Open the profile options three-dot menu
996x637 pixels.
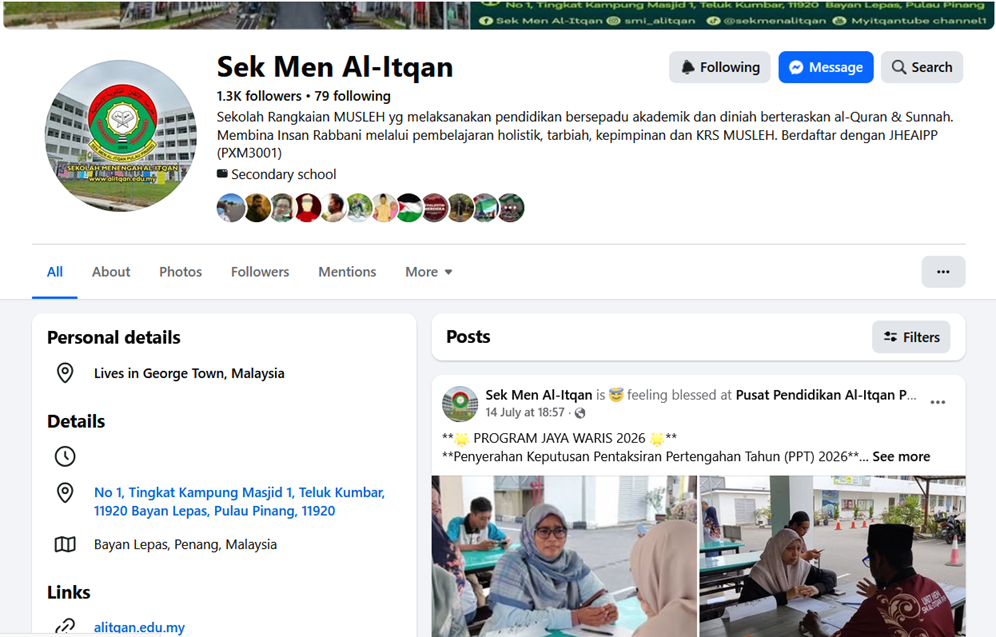(x=943, y=272)
